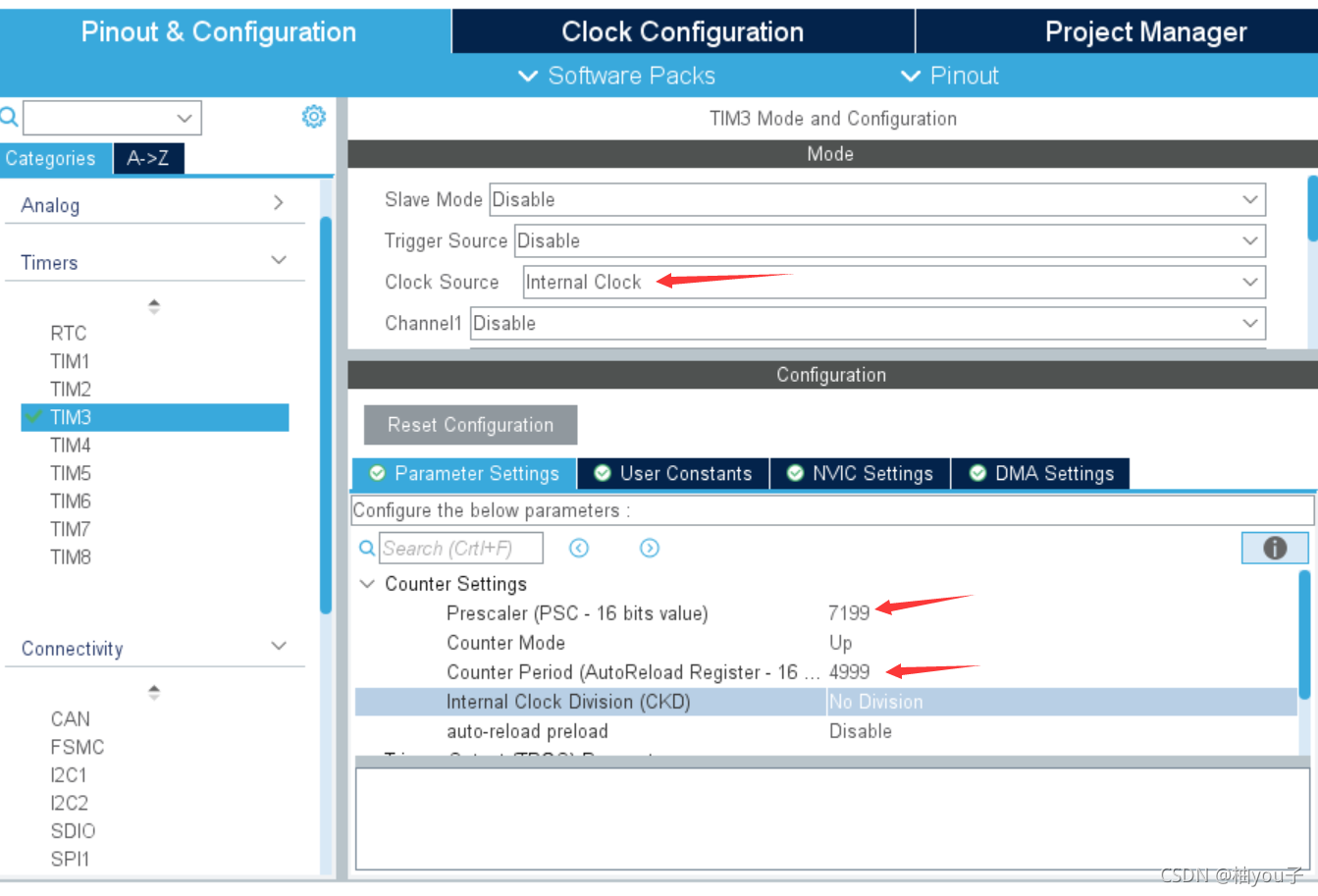This screenshot has height=896, width=1318.
Task: Click the parameter search magnifier icon
Action: (366, 549)
